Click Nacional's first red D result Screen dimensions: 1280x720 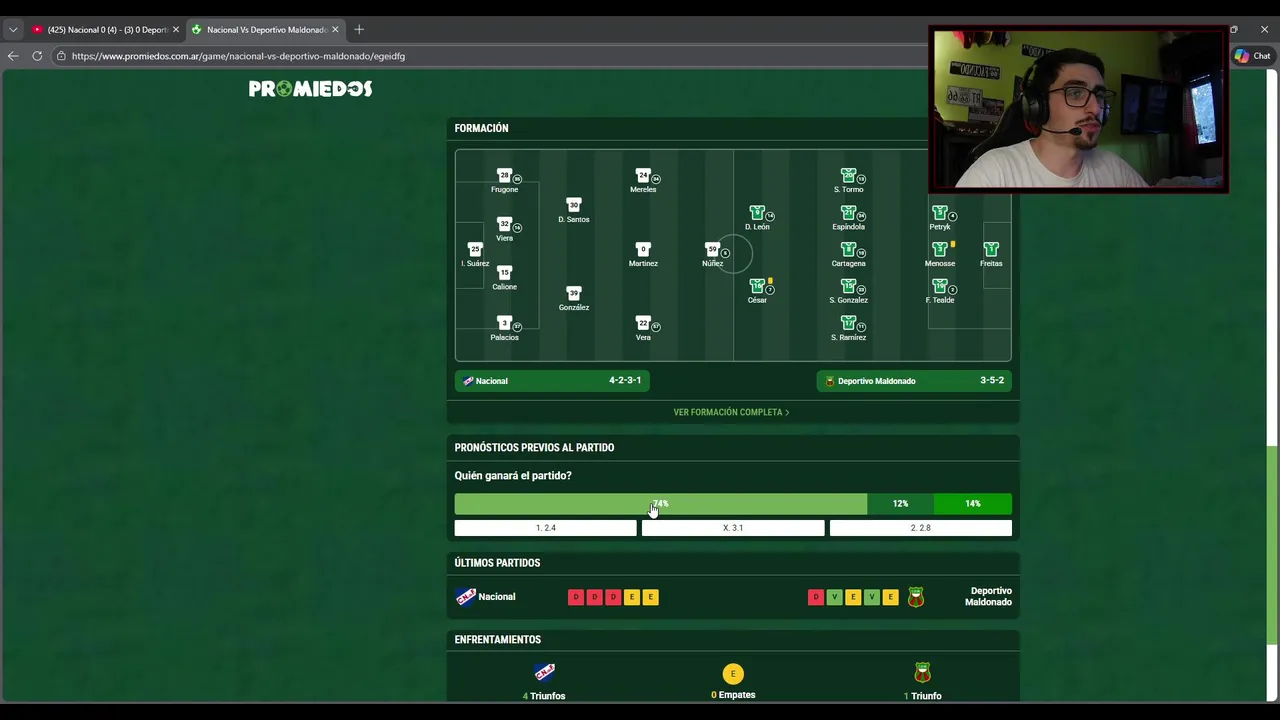pyautogui.click(x=575, y=597)
